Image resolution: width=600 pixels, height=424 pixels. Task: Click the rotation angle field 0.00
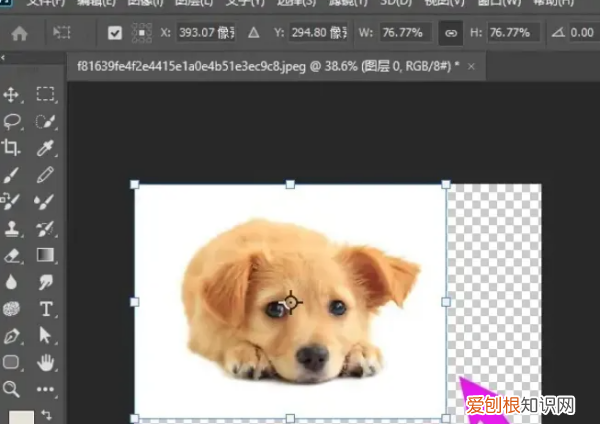(583, 33)
